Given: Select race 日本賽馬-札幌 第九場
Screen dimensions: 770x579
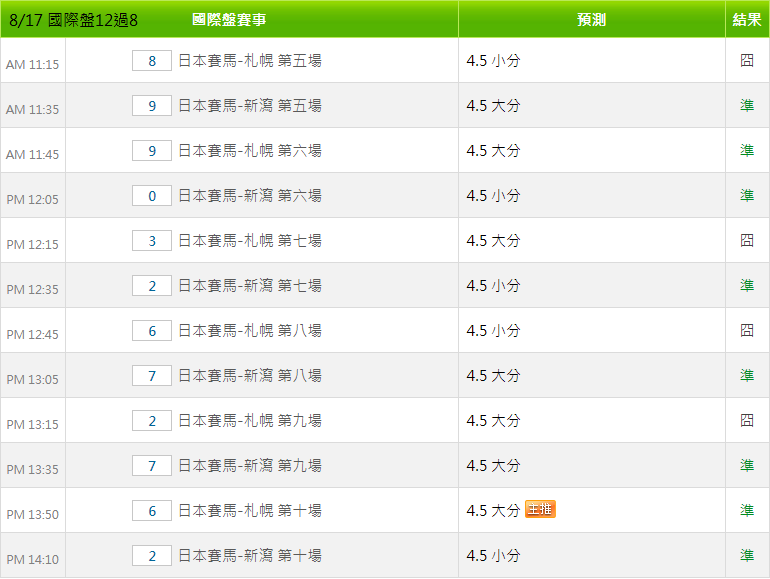Looking at the screenshot, I should pyautogui.click(x=250, y=421).
